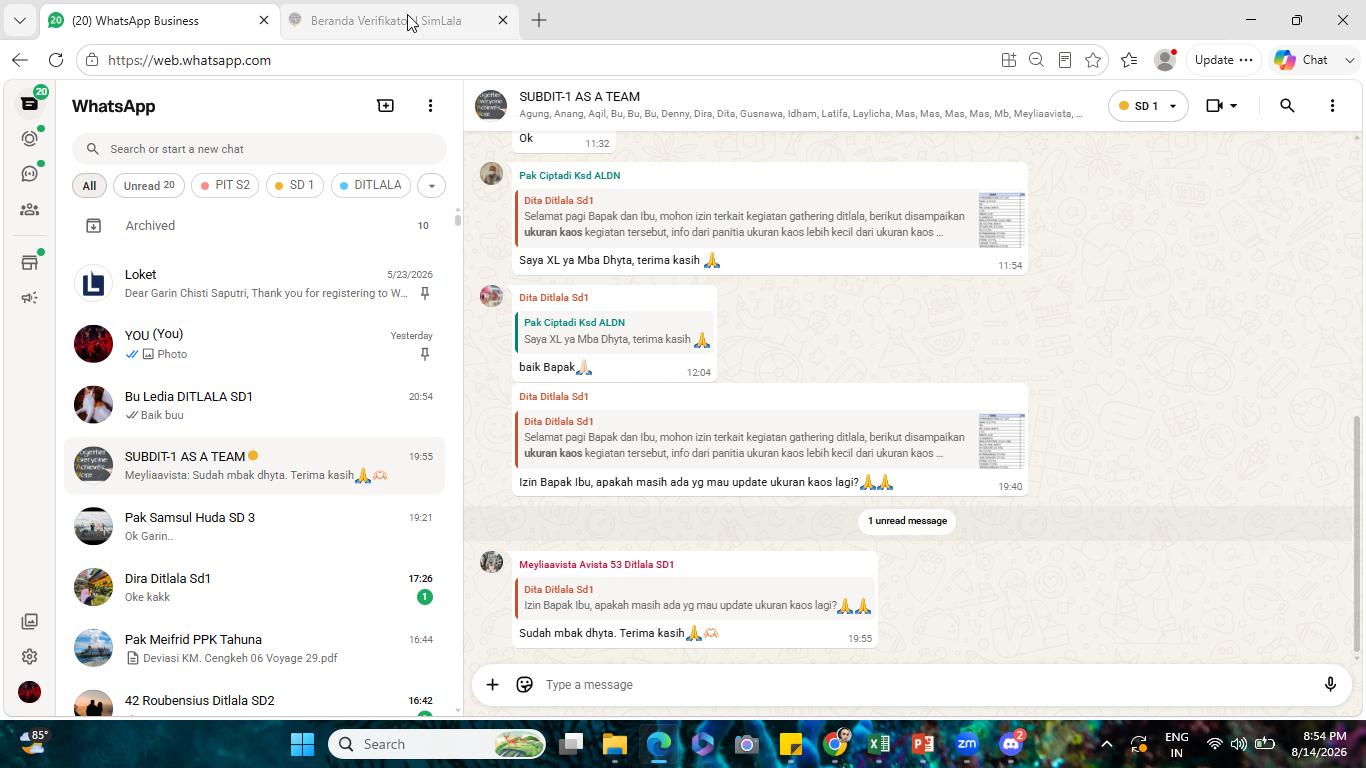Click the microphone voice message icon
The height and width of the screenshot is (768, 1366).
(x=1330, y=684)
